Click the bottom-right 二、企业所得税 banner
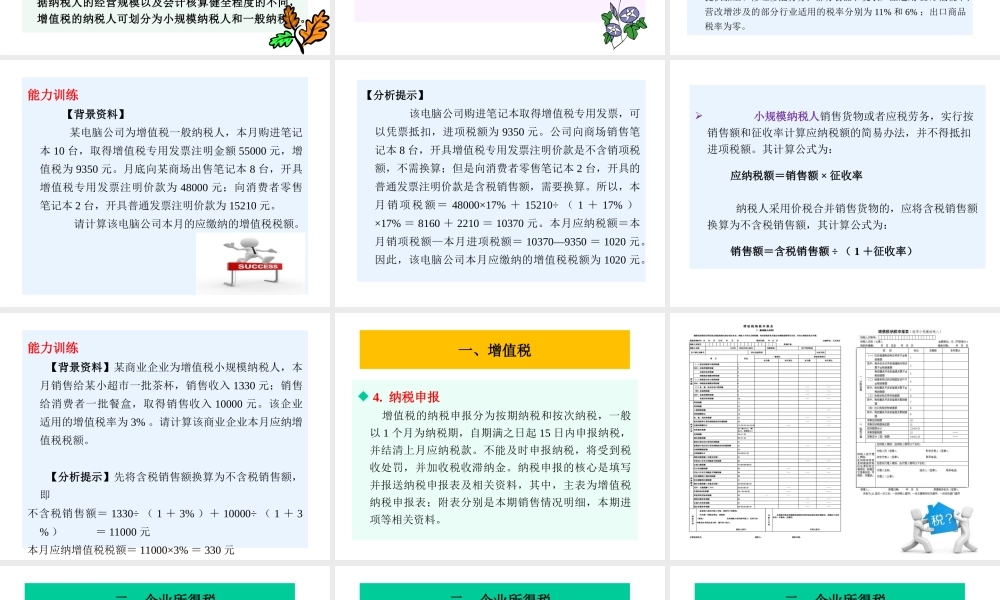Screen dimensions: 1000x600 (x=832, y=591)
